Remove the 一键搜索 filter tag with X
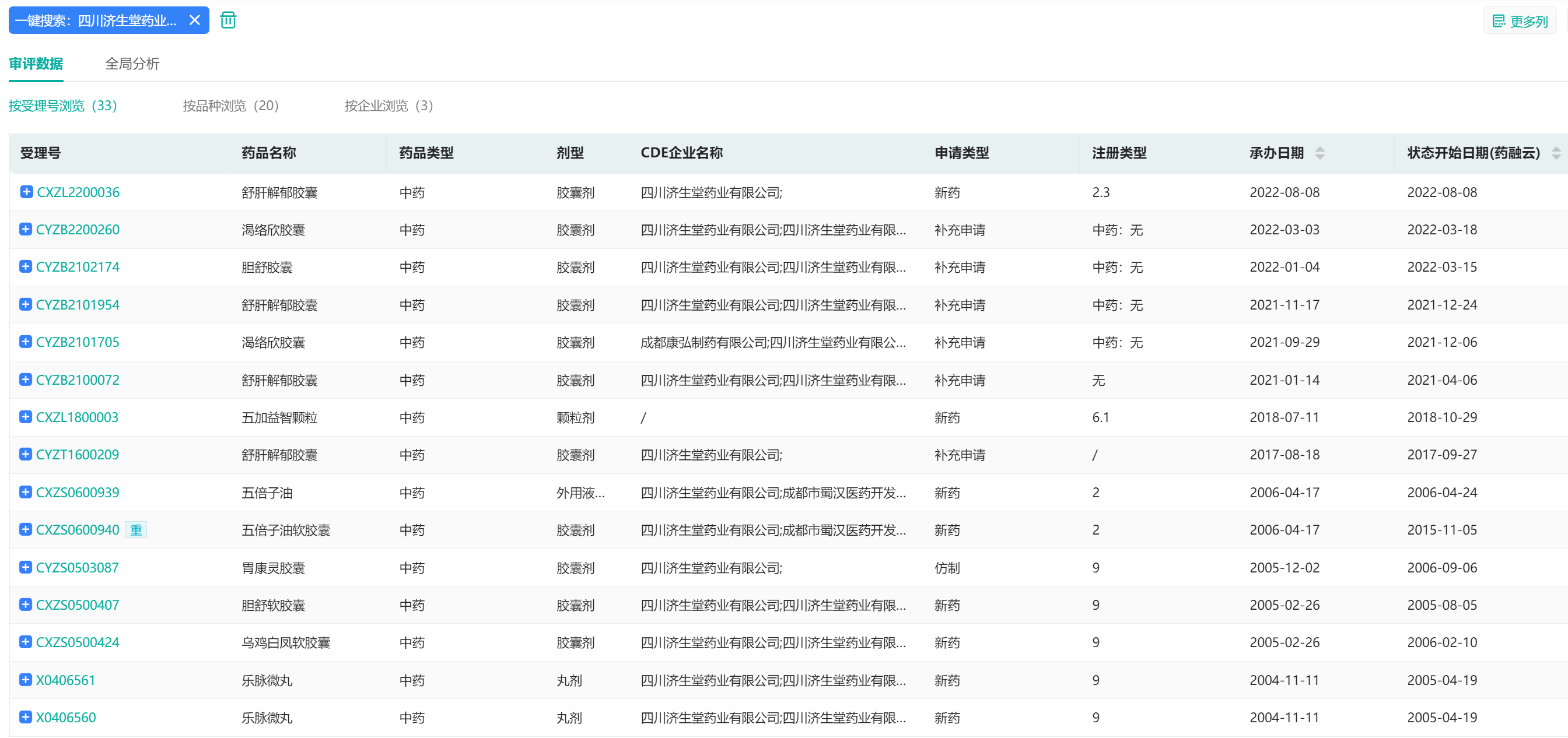The height and width of the screenshot is (738, 1568). click(x=195, y=20)
